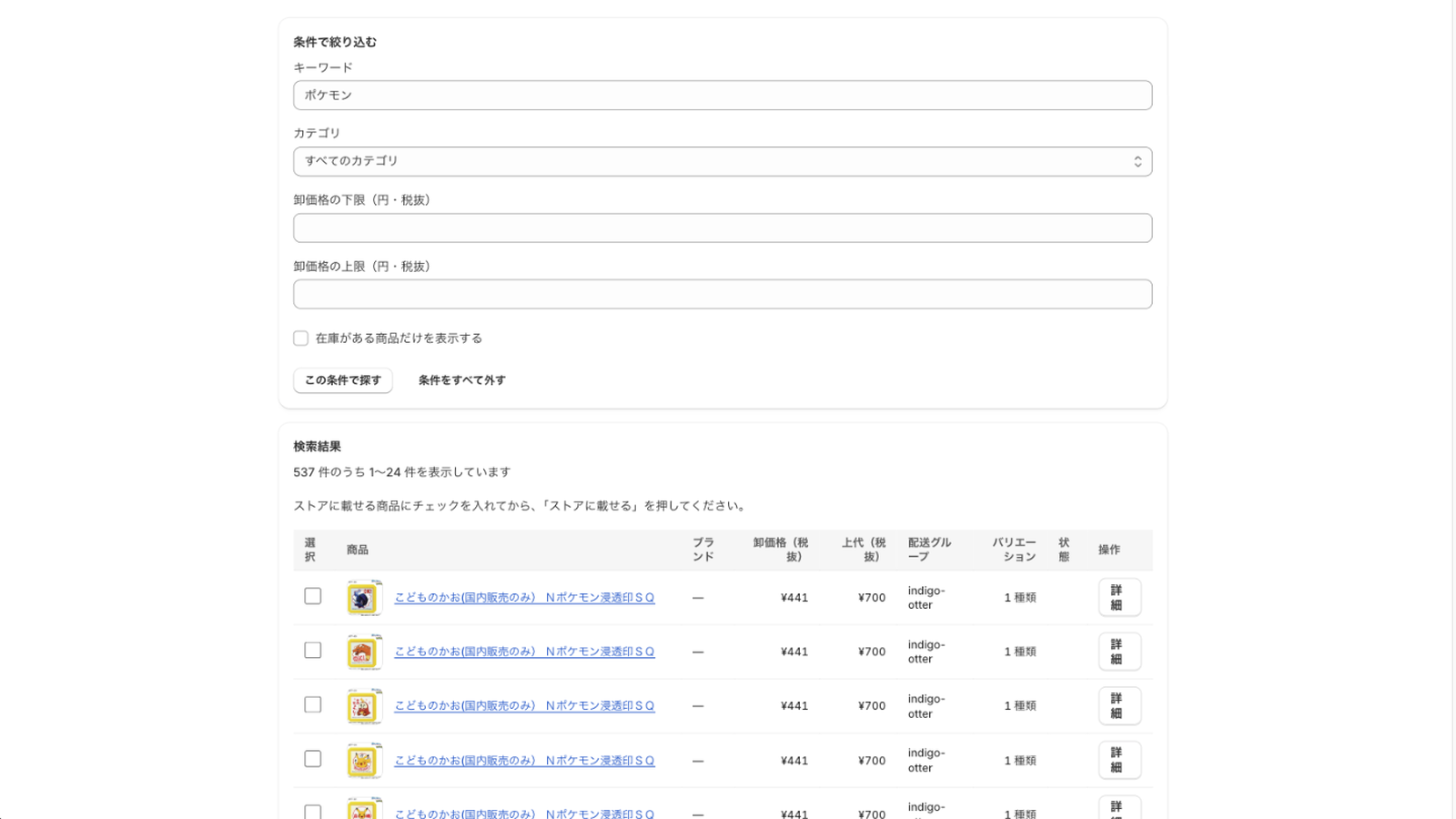1456x819 pixels.
Task: Open the カテゴリ dropdown showing すべてのカテゴリ
Action: [x=723, y=161]
